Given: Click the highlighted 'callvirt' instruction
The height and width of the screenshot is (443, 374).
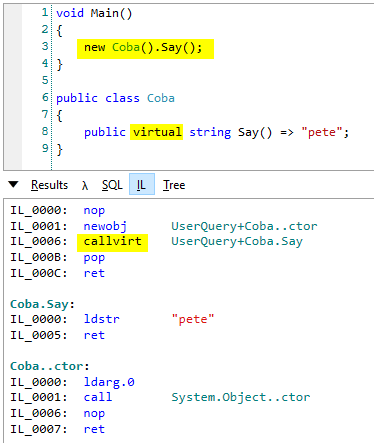Looking at the screenshot, I should [112, 242].
